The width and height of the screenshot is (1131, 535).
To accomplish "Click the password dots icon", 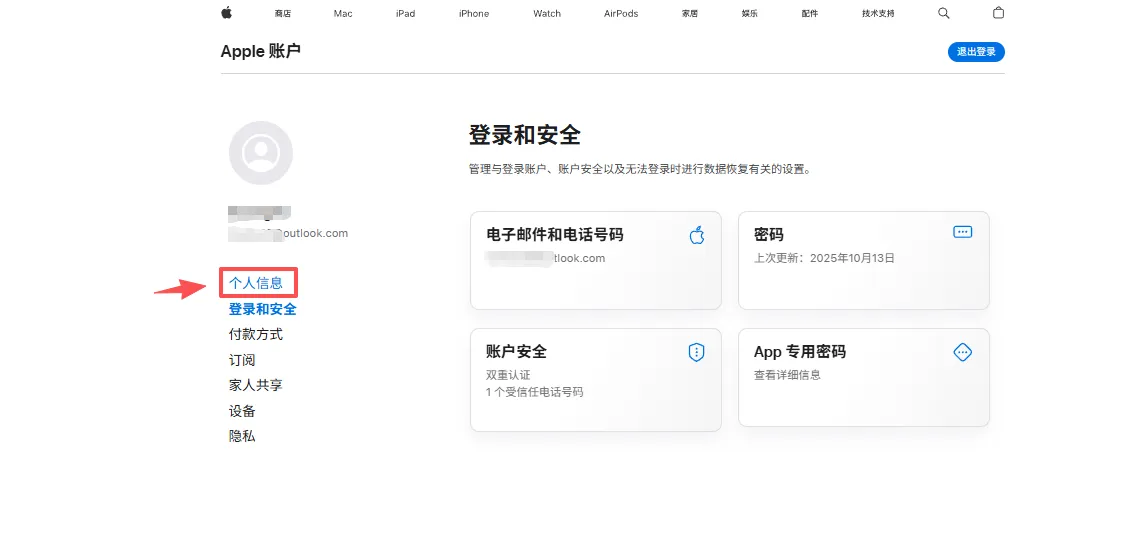I will pos(963,232).
